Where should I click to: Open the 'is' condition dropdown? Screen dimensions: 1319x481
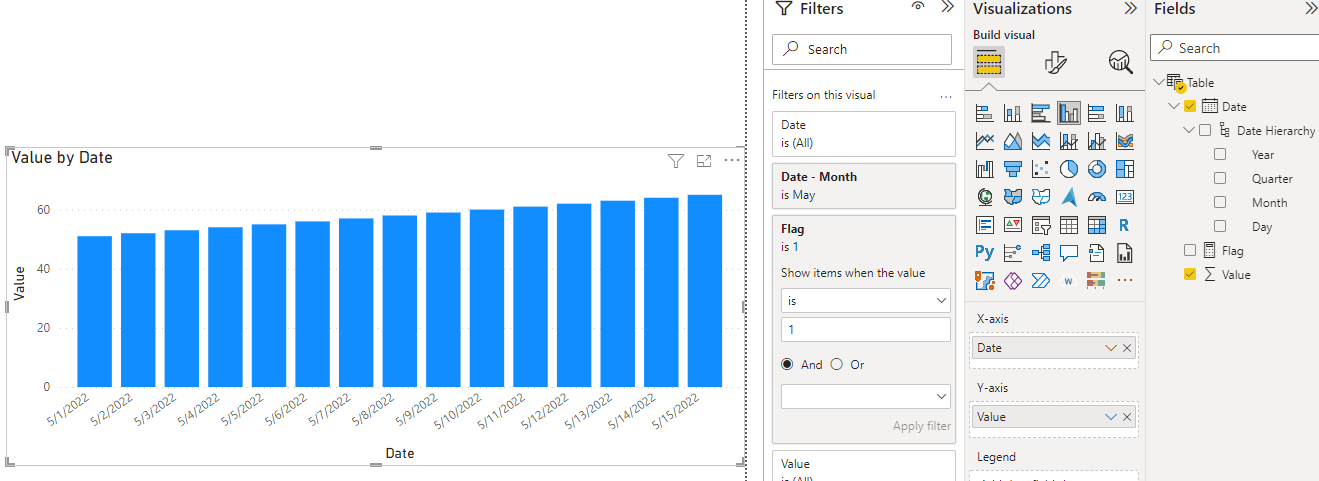coord(866,300)
